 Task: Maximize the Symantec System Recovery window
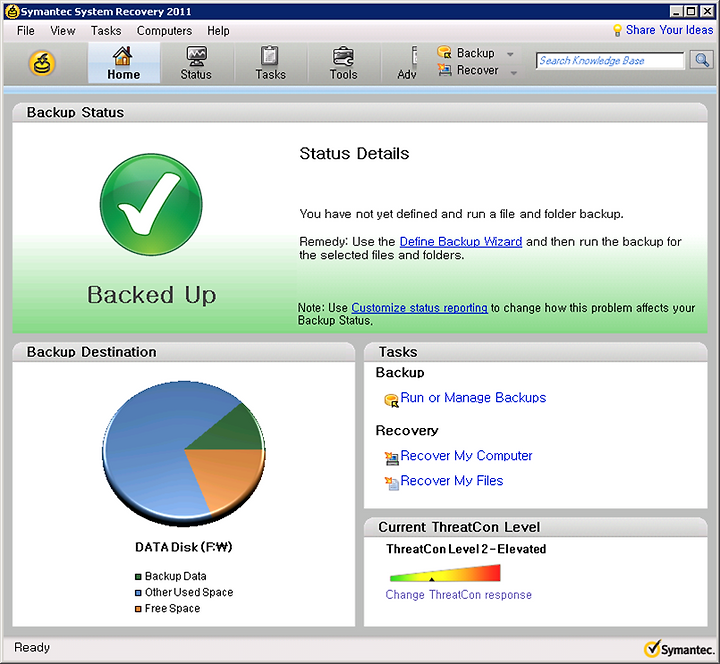[690, 11]
